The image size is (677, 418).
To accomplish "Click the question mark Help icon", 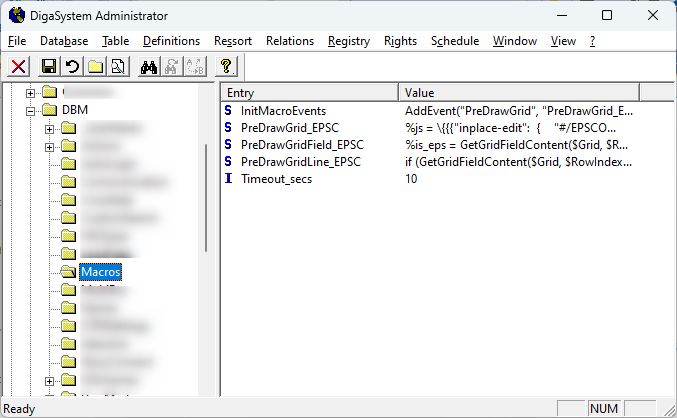I will (227, 67).
